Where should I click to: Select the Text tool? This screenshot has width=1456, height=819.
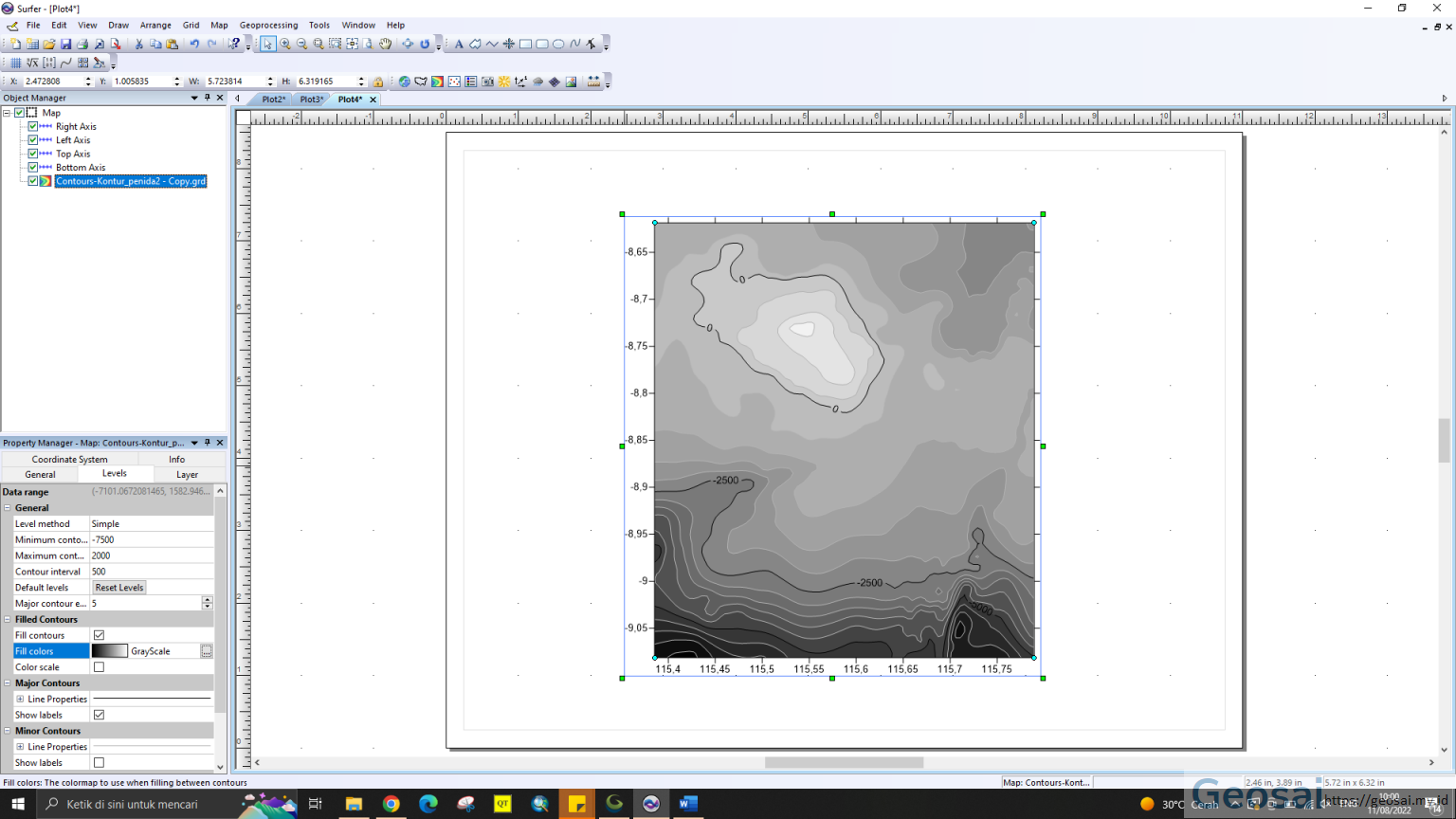(459, 44)
